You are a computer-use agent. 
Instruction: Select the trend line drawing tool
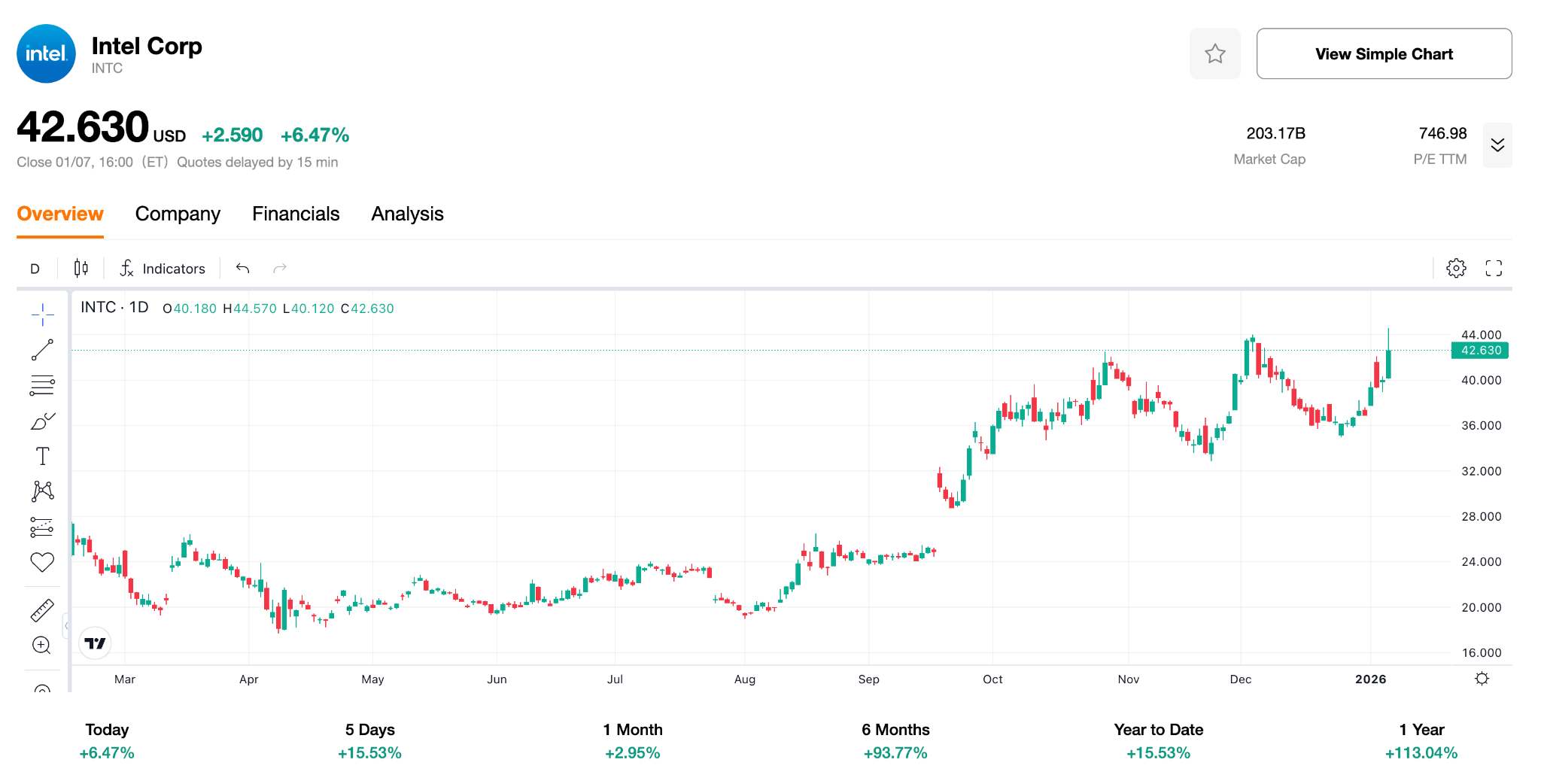(x=42, y=350)
